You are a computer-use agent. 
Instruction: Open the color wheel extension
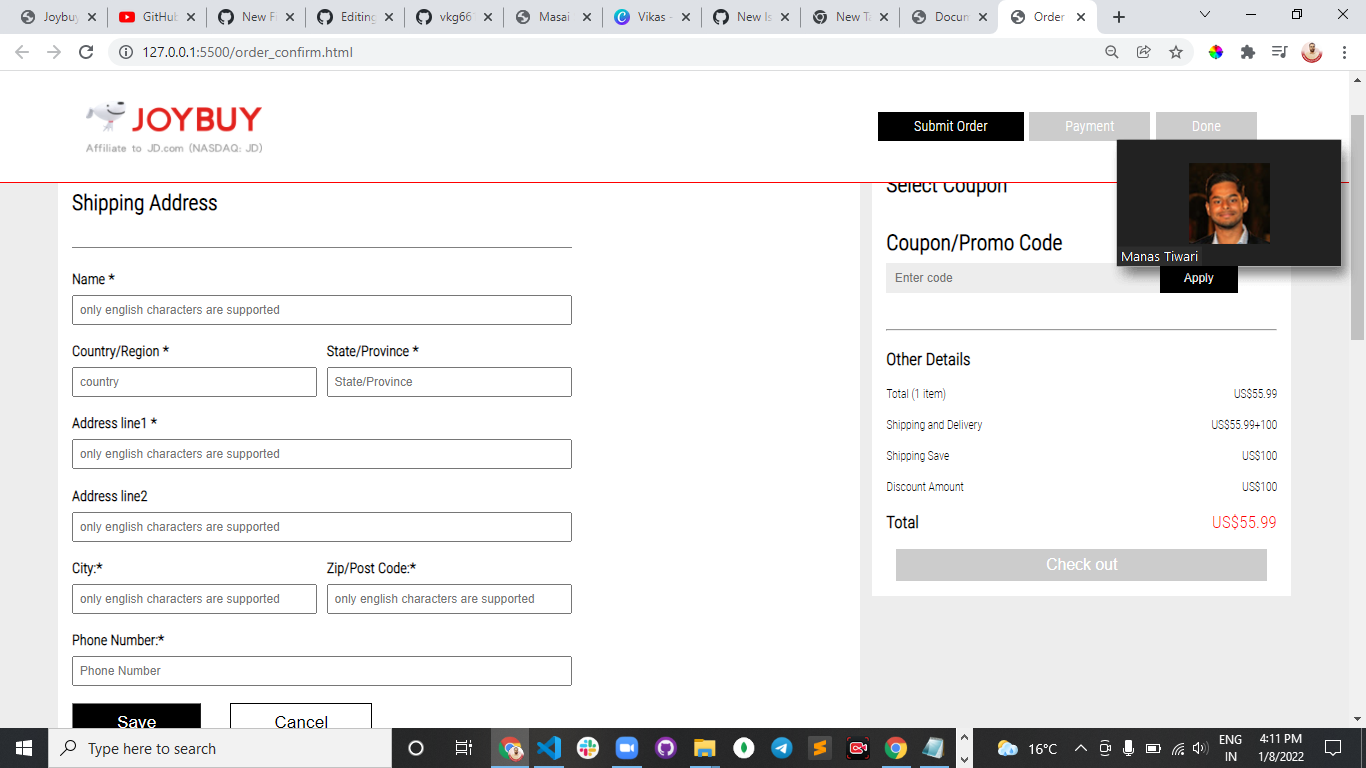1216,51
